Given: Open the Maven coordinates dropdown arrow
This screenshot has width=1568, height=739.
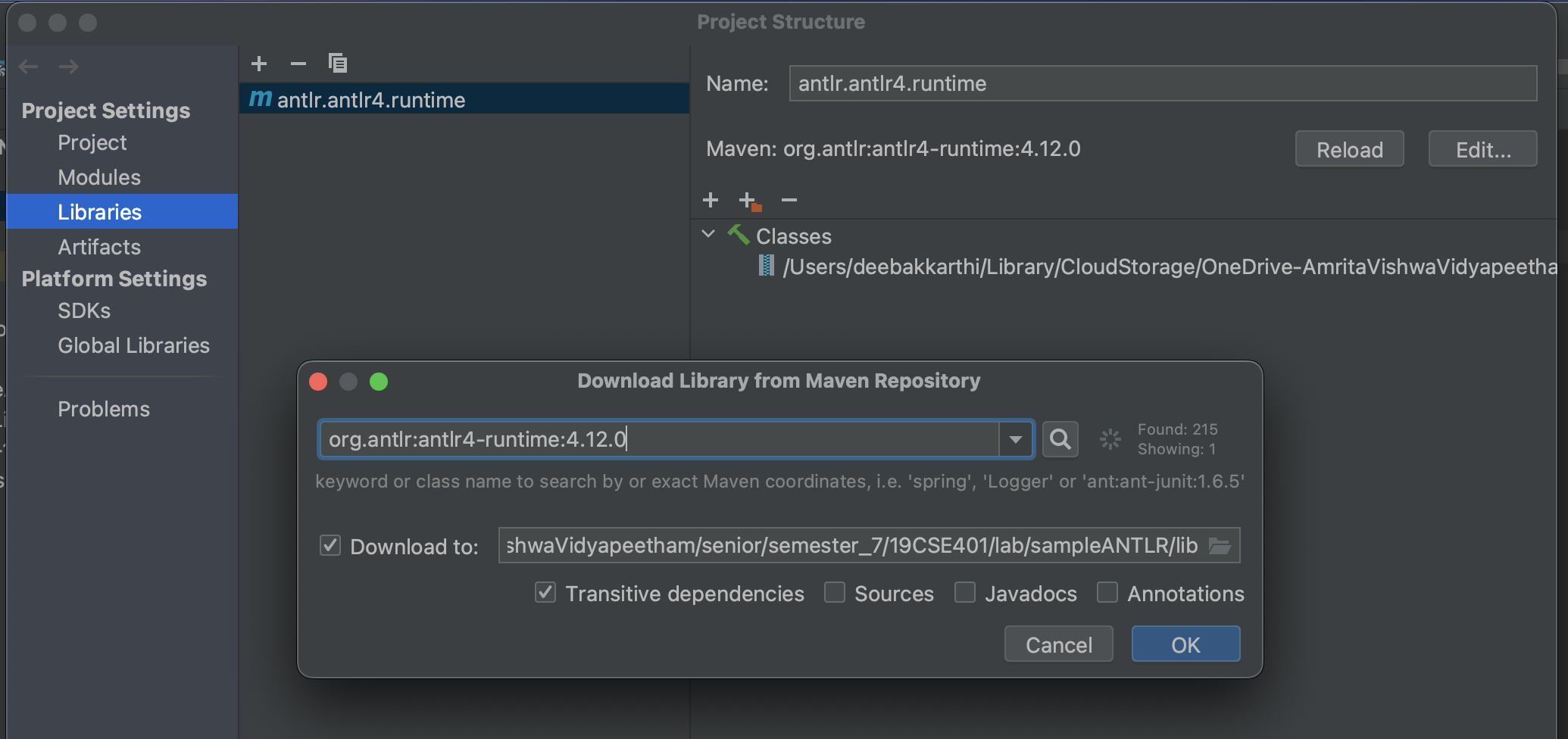Looking at the screenshot, I should click(1016, 439).
